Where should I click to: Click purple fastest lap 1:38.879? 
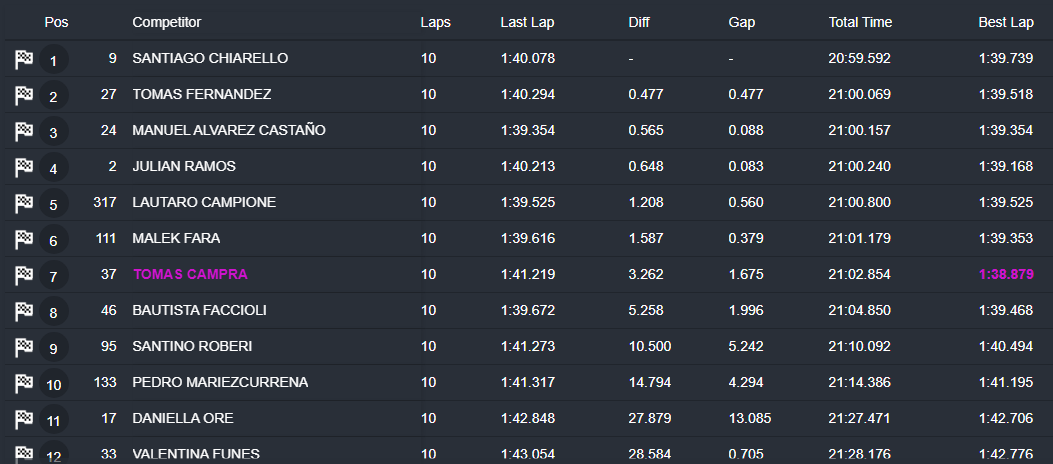[1006, 274]
